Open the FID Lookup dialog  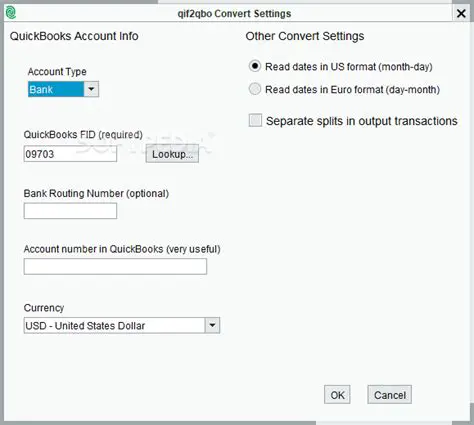pos(172,154)
